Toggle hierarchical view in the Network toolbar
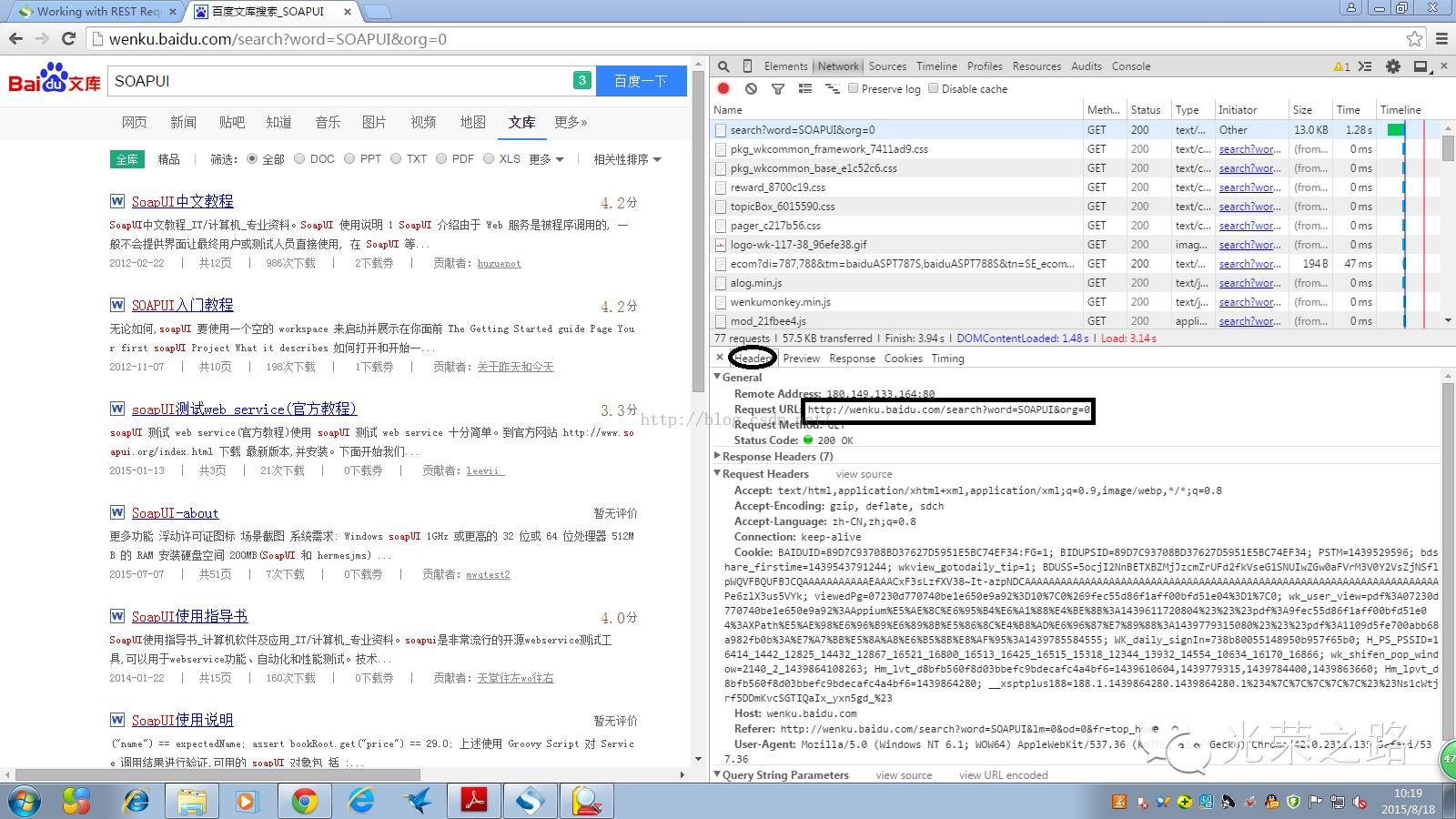This screenshot has height=819, width=1456. (x=832, y=88)
